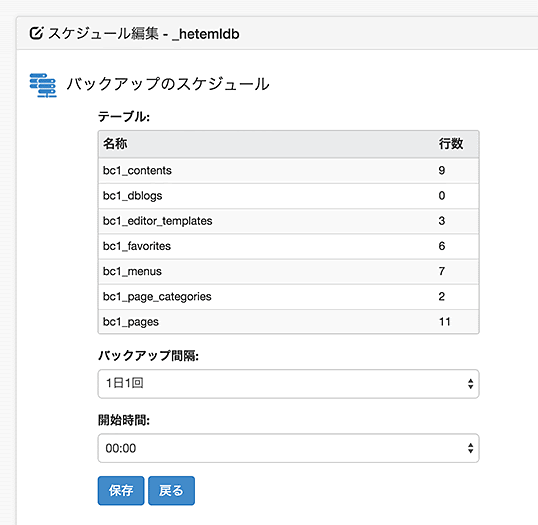Click the 保存 save button
The image size is (538, 525).
pyautogui.click(x=121, y=490)
